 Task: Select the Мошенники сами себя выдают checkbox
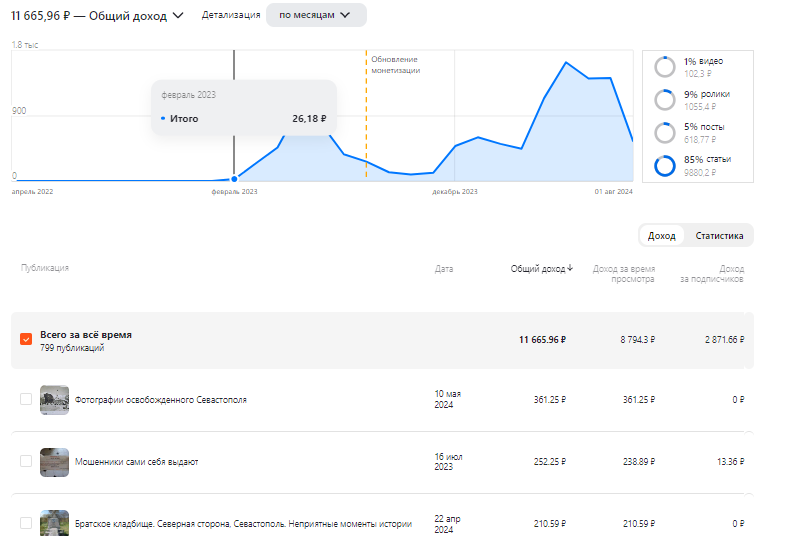[26, 461]
